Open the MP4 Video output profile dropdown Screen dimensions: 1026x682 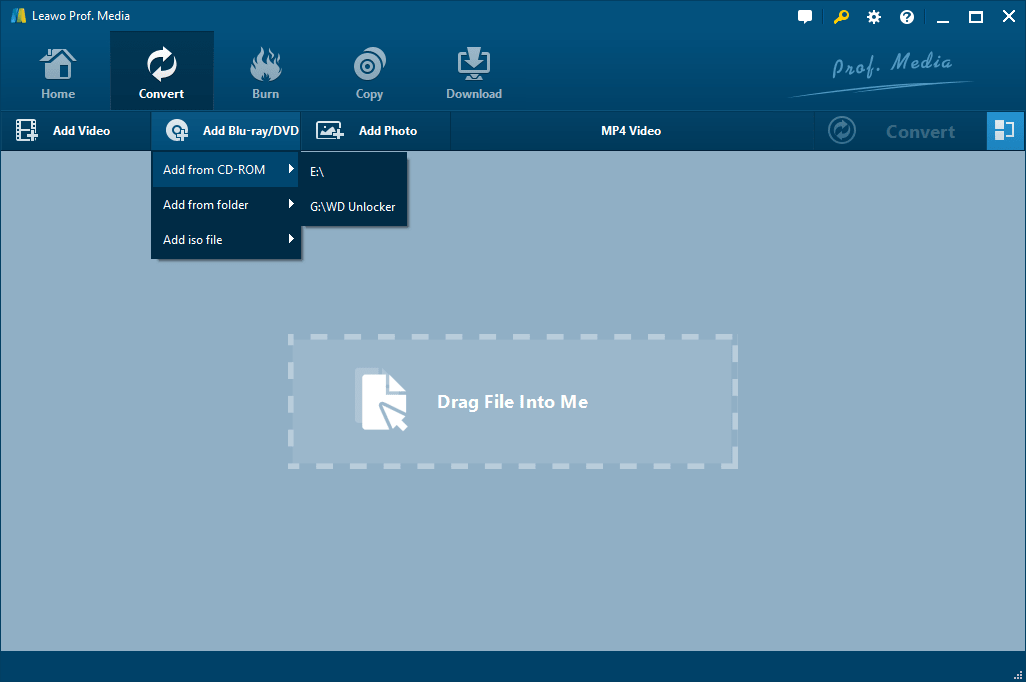pos(631,131)
